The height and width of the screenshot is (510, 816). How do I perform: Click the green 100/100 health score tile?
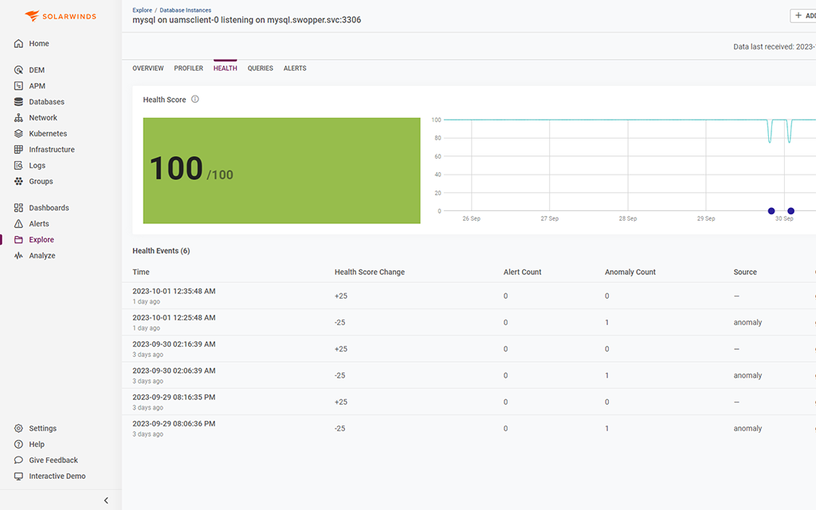(x=282, y=171)
